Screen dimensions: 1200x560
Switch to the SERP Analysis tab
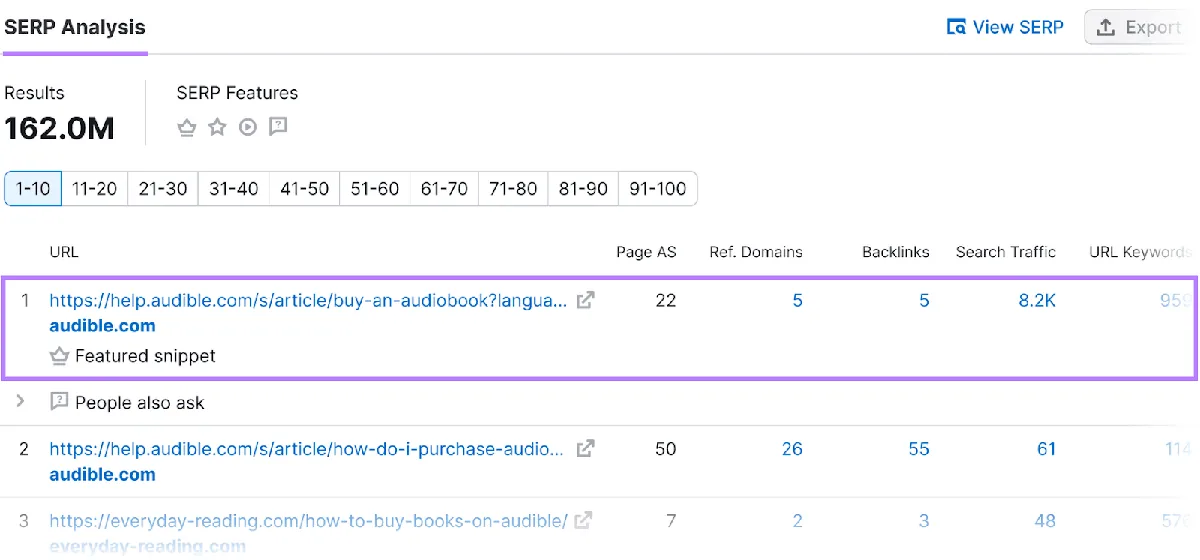[x=74, y=27]
